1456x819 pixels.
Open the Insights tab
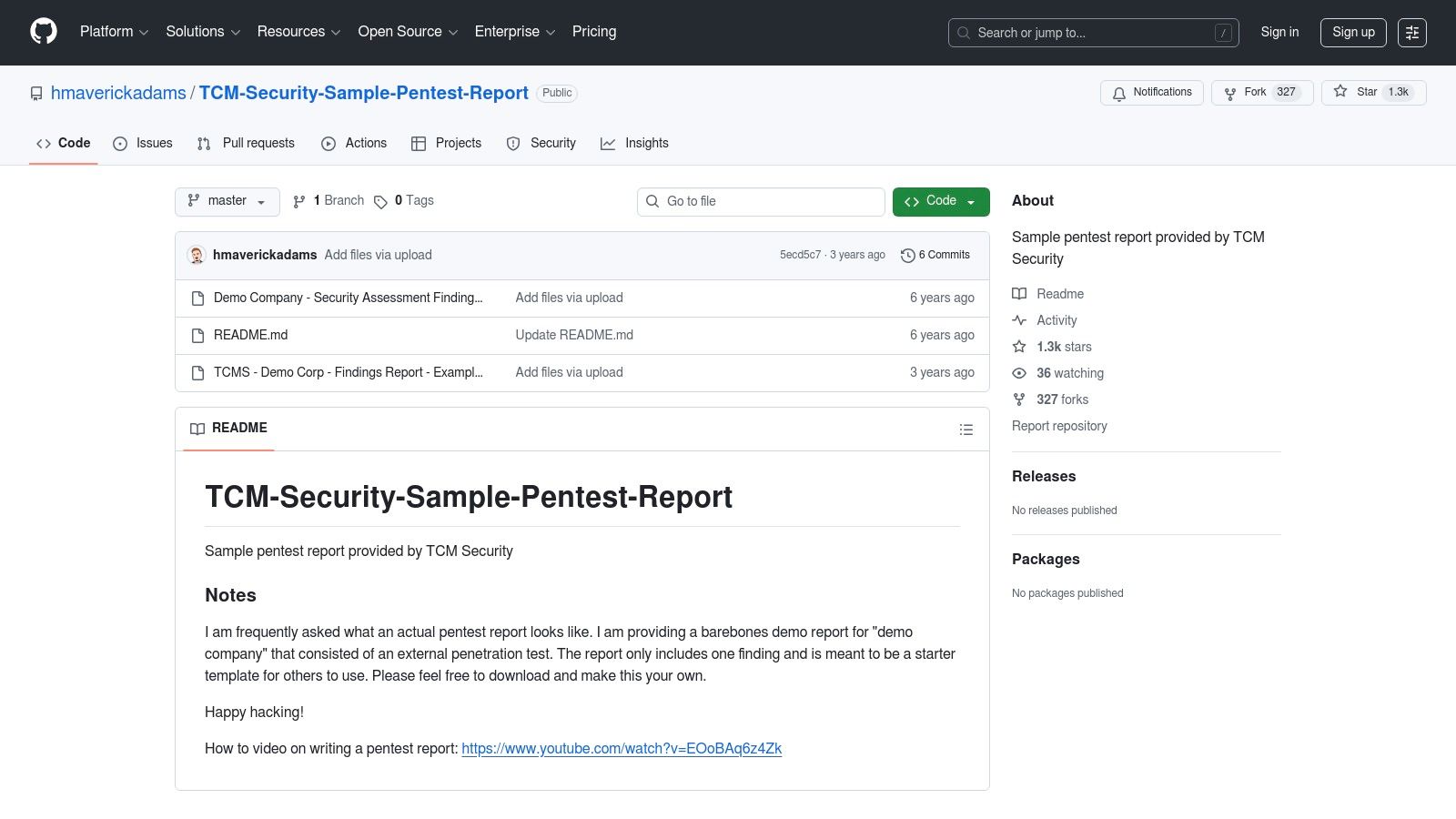635,143
